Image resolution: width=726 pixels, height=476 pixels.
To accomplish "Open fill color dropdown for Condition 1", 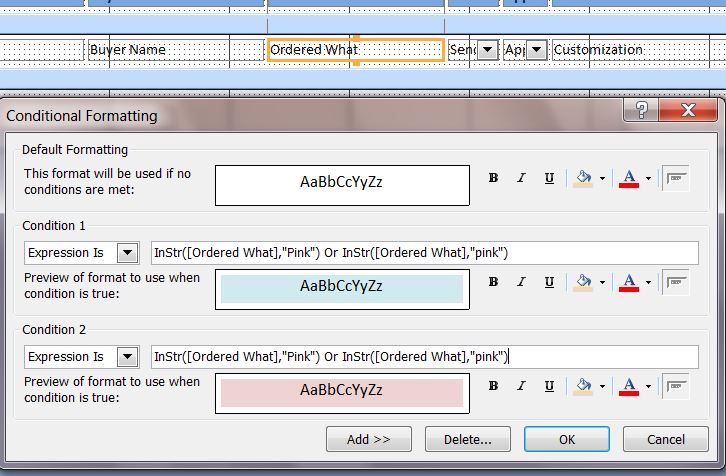I will [x=602, y=282].
